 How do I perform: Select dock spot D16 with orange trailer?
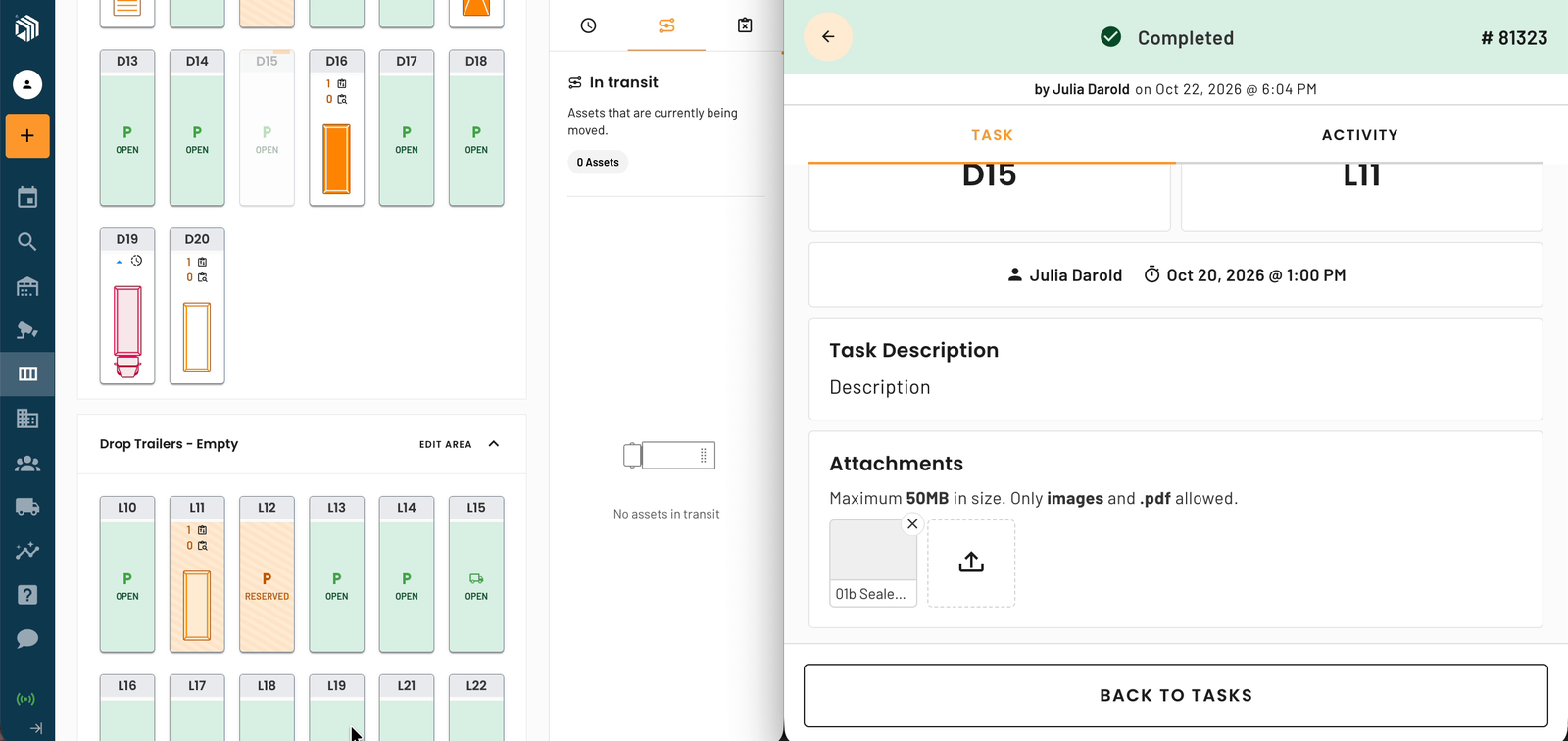(337, 127)
